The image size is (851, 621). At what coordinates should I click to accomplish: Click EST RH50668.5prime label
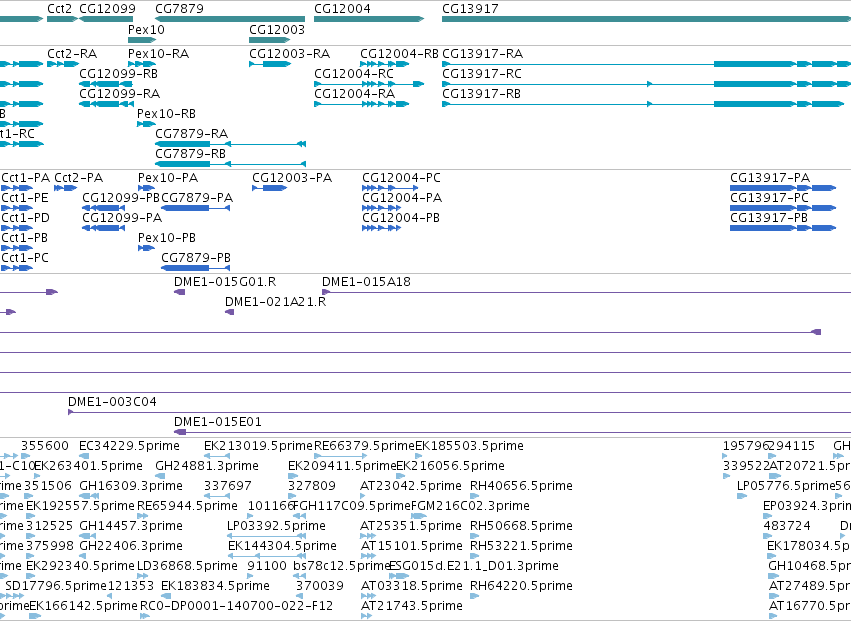click(x=521, y=527)
